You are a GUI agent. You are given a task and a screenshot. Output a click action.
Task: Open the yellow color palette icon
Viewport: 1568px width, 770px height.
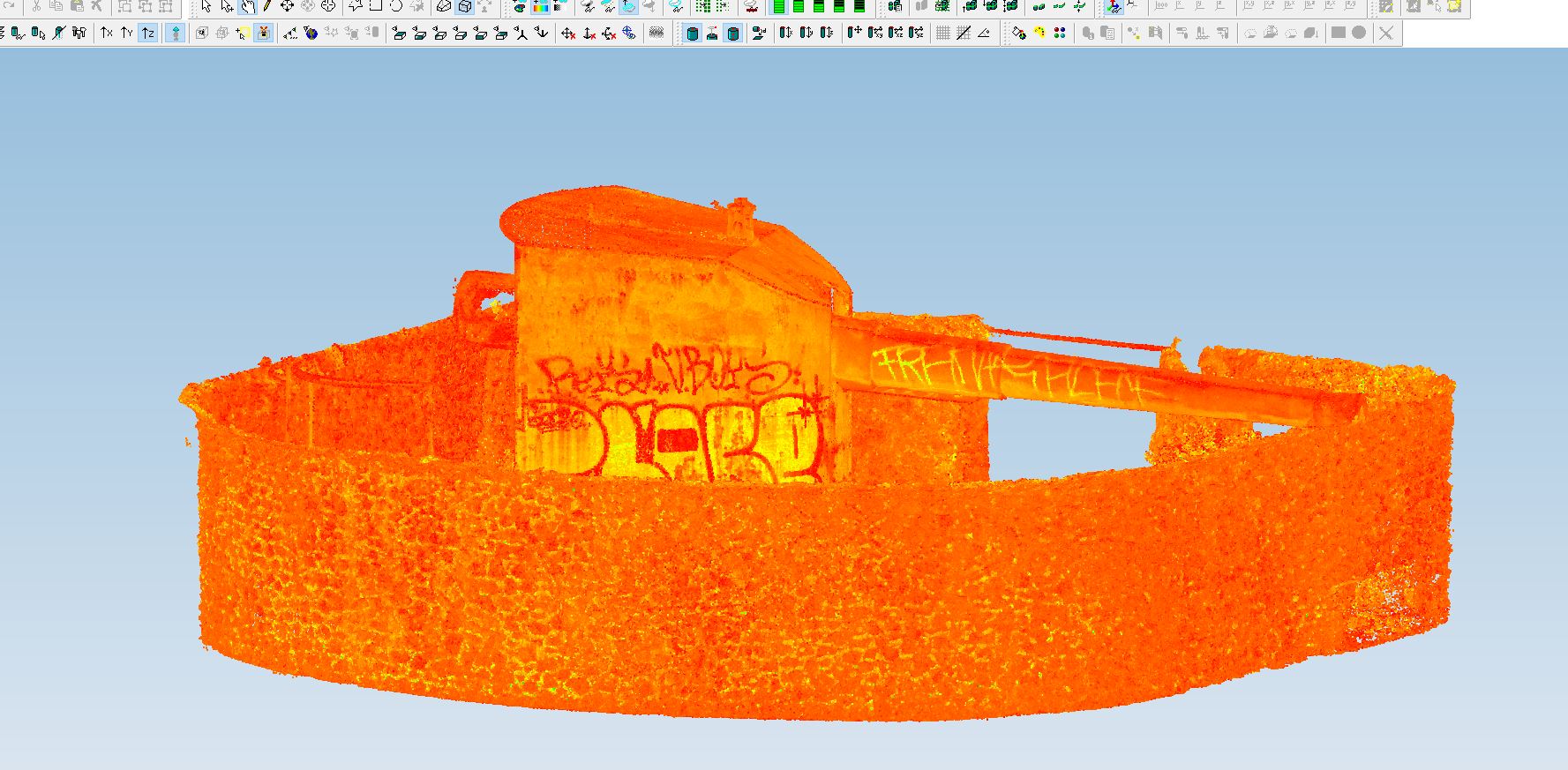coord(1039,33)
